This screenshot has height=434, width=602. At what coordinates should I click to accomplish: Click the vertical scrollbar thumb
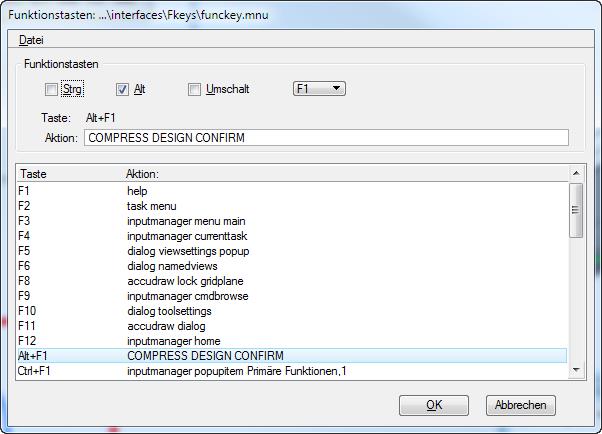coord(576,210)
